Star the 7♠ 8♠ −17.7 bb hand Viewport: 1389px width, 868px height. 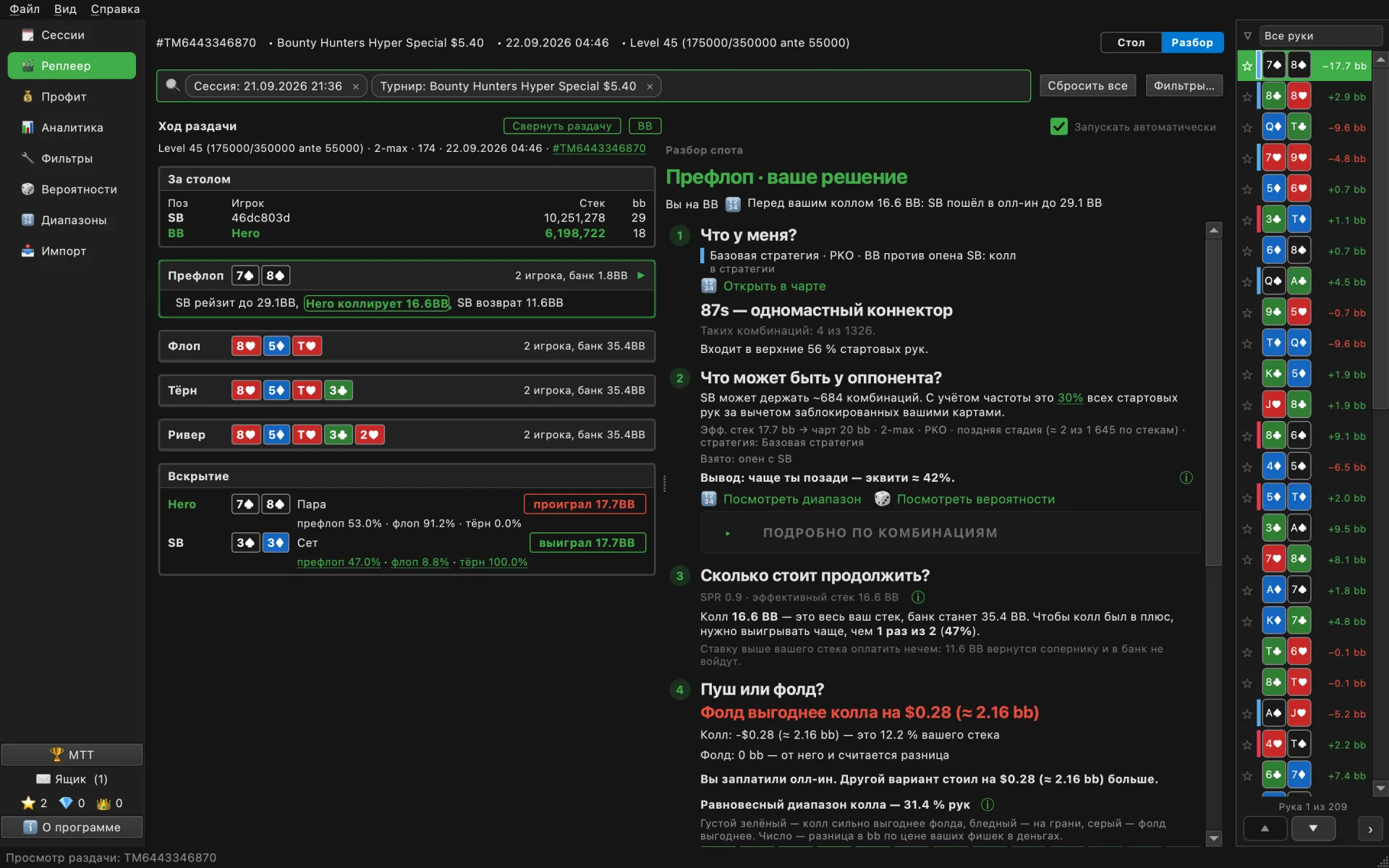(x=1247, y=66)
